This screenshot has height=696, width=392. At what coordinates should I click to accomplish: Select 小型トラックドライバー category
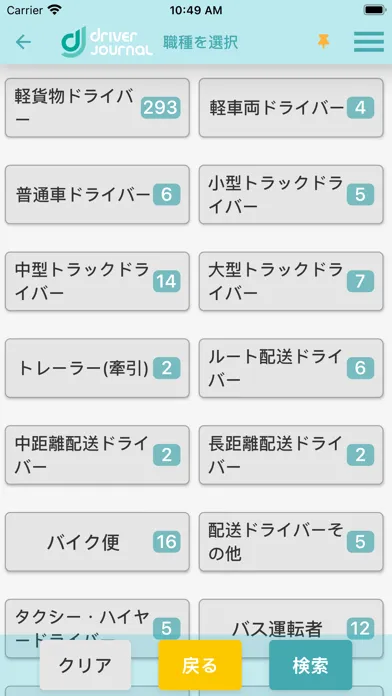click(x=291, y=194)
